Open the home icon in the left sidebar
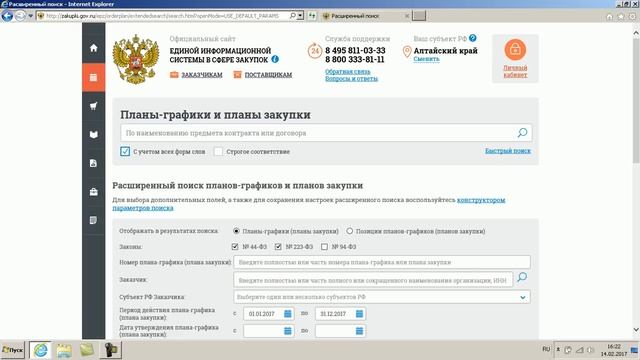This screenshot has height=360, width=640. pyautogui.click(x=93, y=48)
